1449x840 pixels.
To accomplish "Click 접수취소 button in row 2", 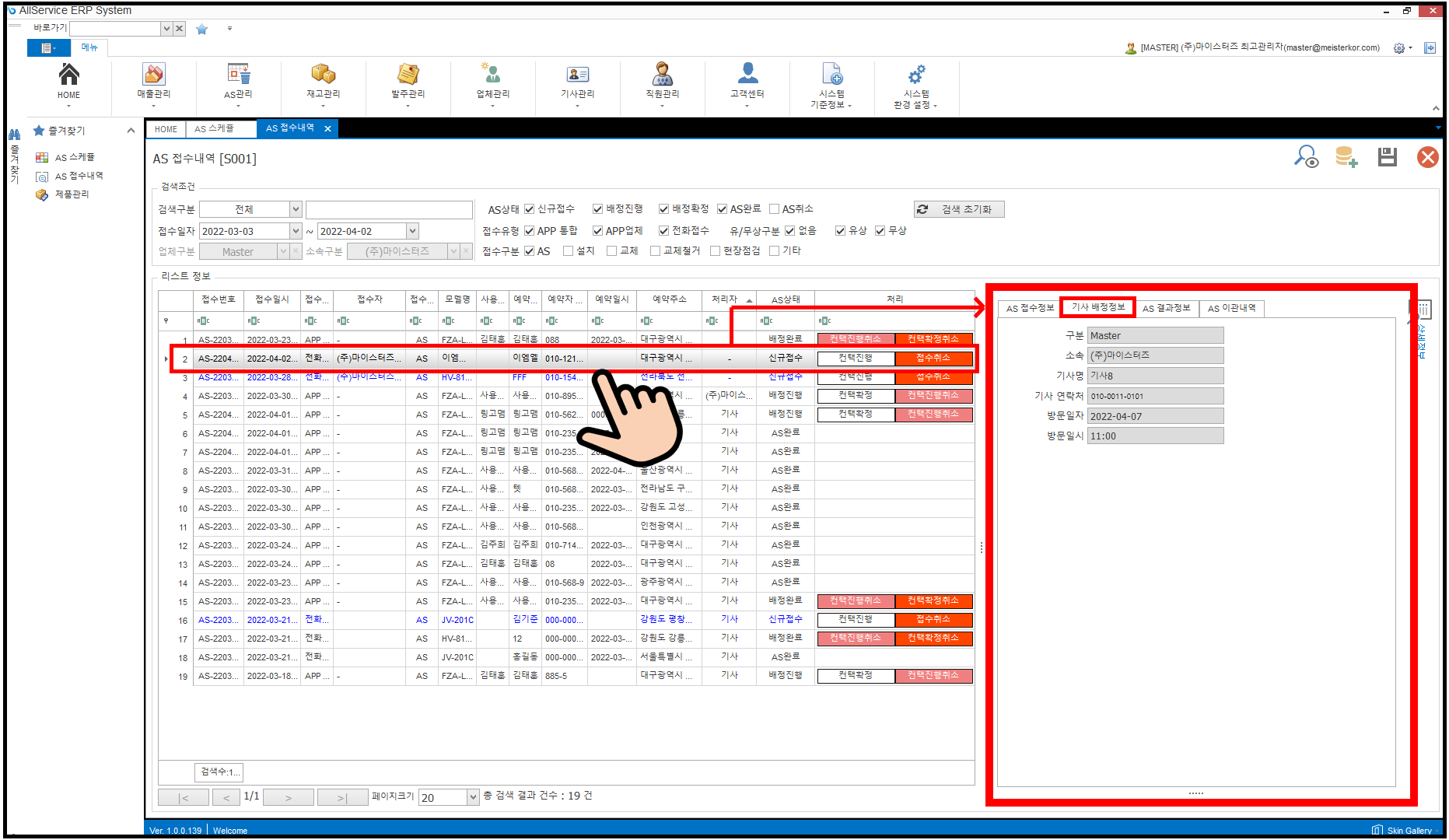I will point(933,359).
